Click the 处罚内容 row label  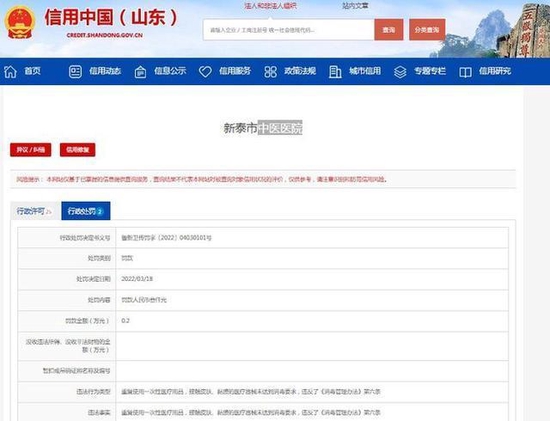[x=99, y=300]
